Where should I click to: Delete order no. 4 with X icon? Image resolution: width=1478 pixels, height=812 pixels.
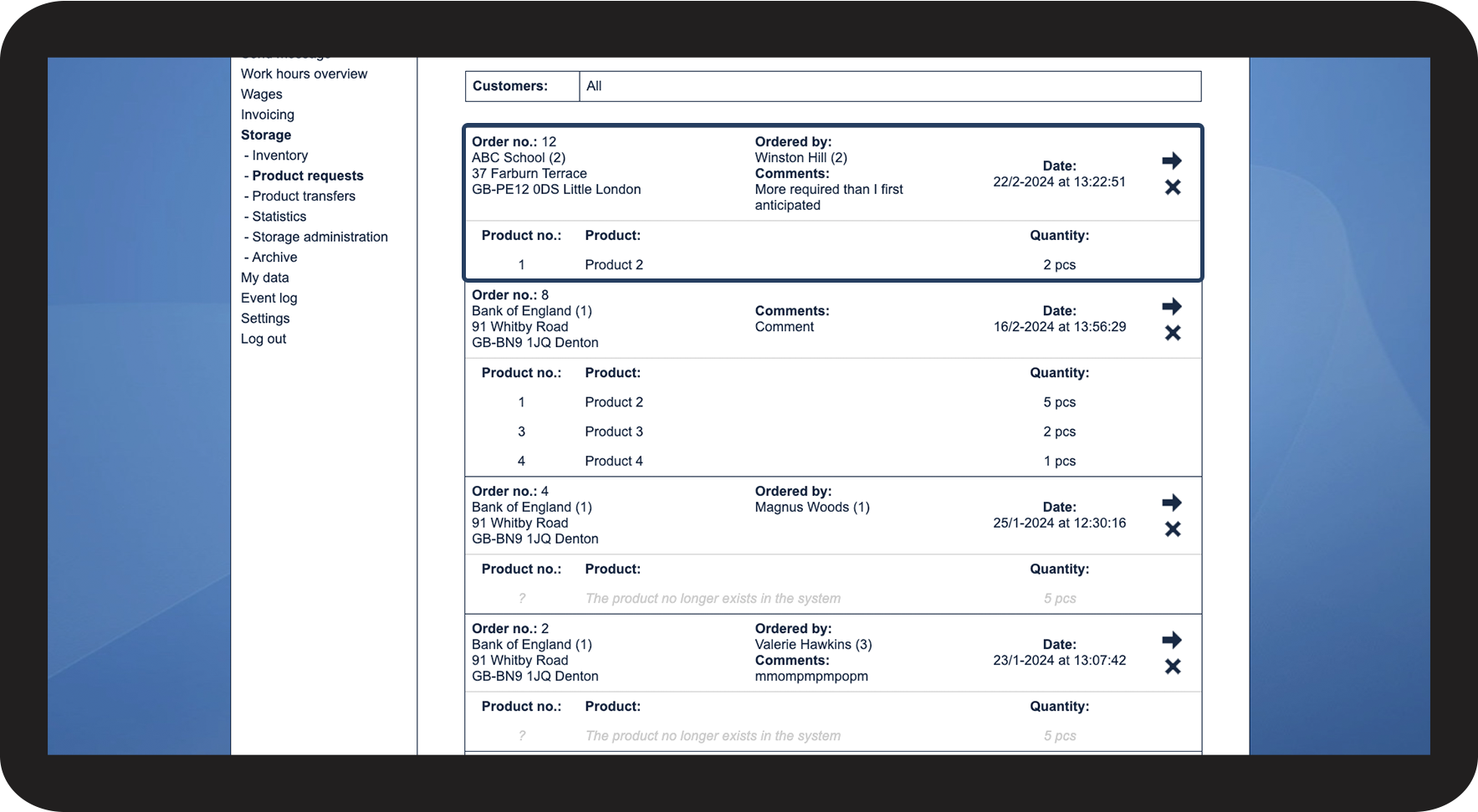1173,529
